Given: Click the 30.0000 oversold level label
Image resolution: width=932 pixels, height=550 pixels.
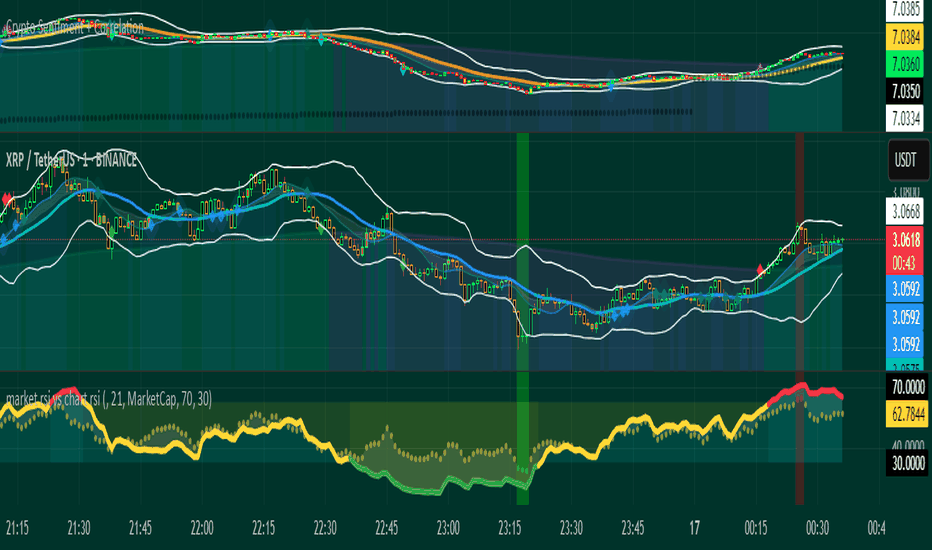Looking at the screenshot, I should point(908,463).
